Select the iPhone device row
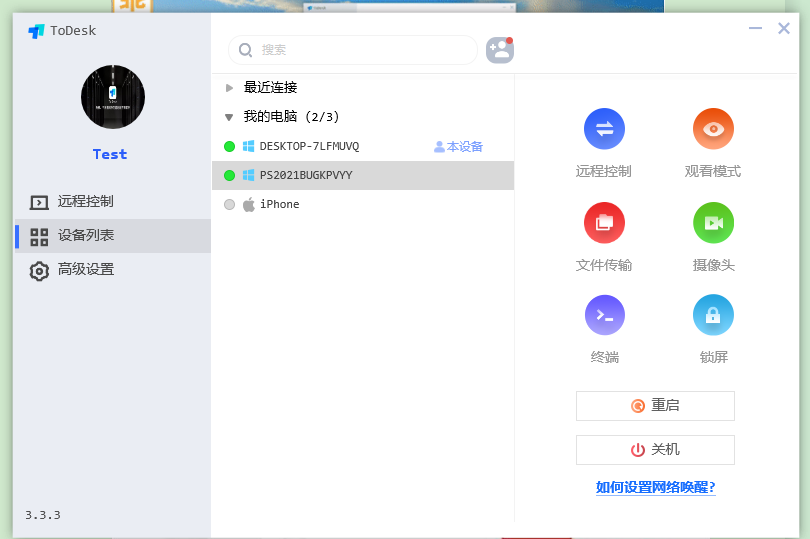This screenshot has width=810, height=539. point(363,204)
